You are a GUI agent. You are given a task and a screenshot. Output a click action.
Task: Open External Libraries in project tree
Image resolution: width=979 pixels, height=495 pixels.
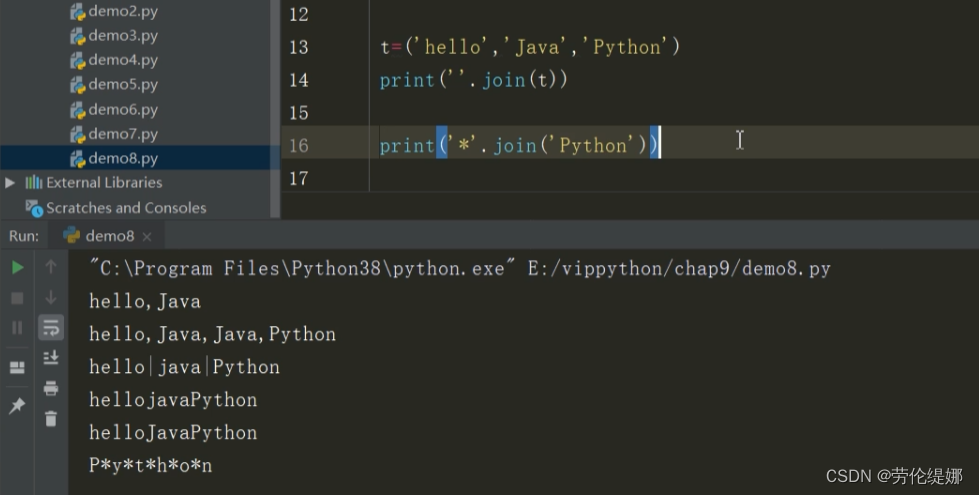pos(104,182)
